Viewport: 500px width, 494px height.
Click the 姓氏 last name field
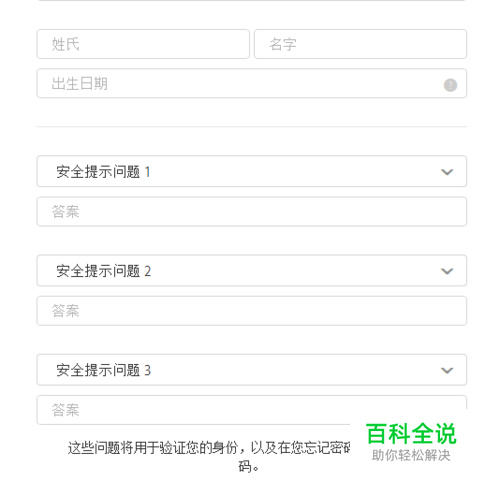[x=143, y=44]
